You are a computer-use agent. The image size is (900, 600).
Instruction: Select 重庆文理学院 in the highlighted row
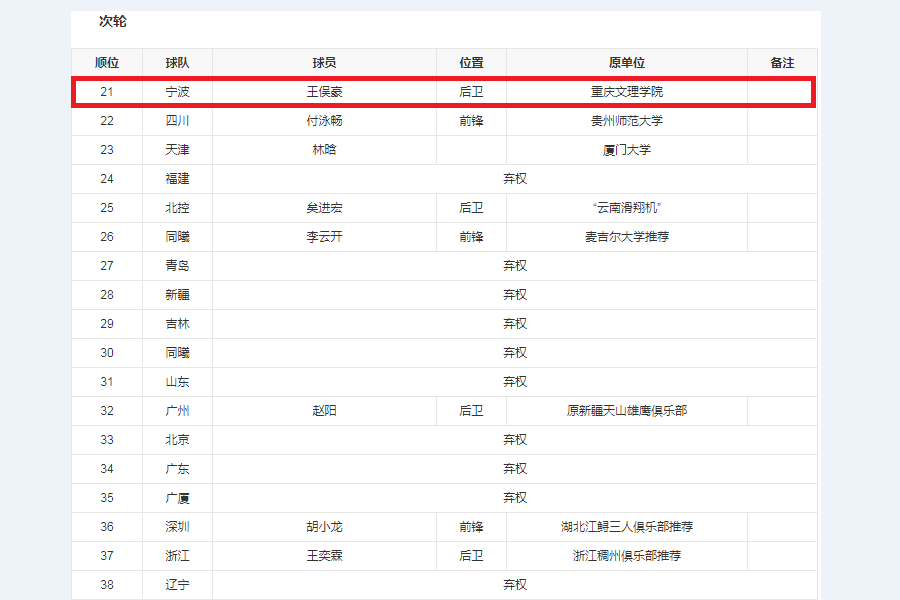(627, 92)
